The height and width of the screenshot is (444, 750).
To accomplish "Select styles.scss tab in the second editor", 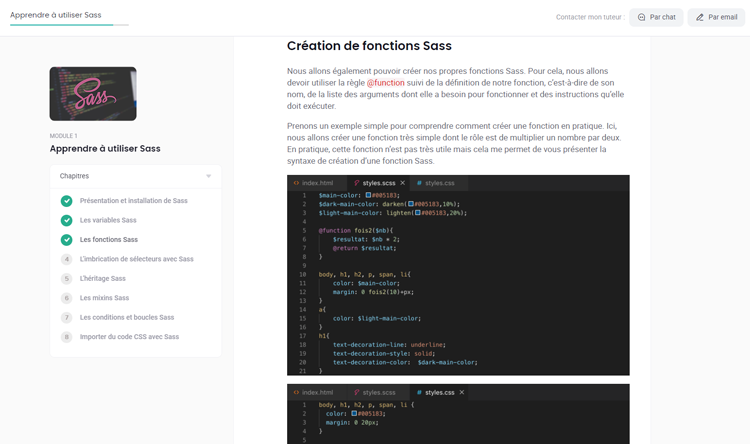I will tap(378, 392).
